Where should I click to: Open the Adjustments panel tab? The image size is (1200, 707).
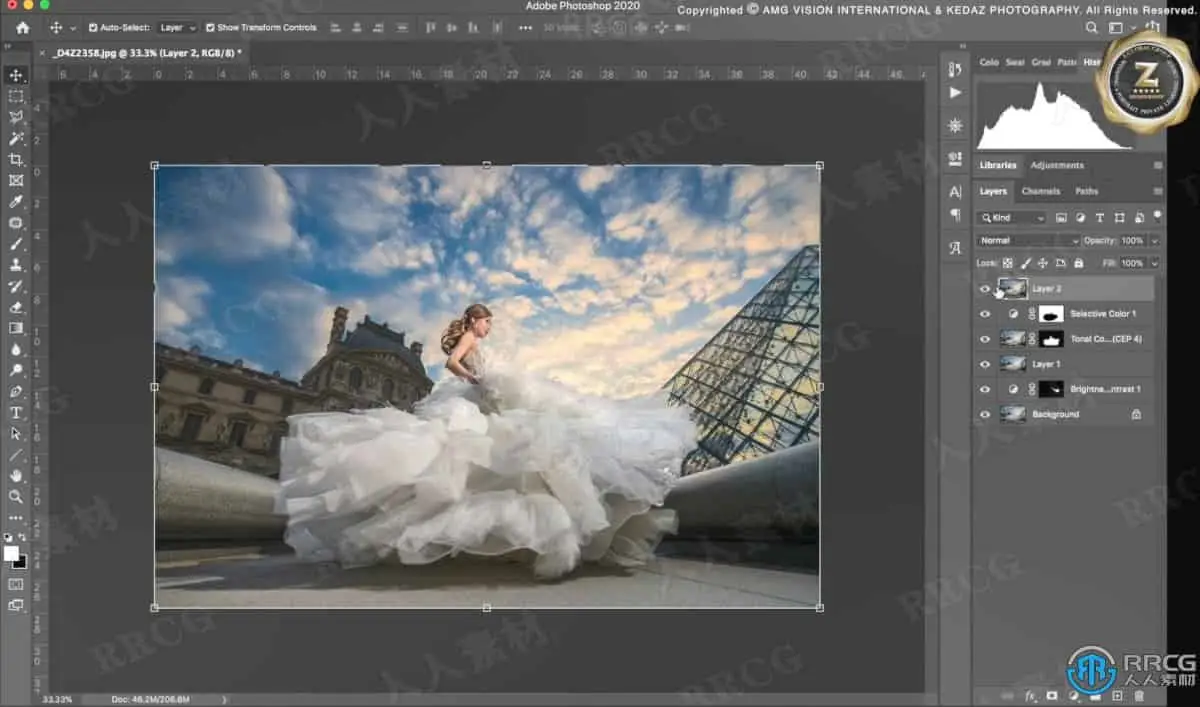click(1056, 166)
